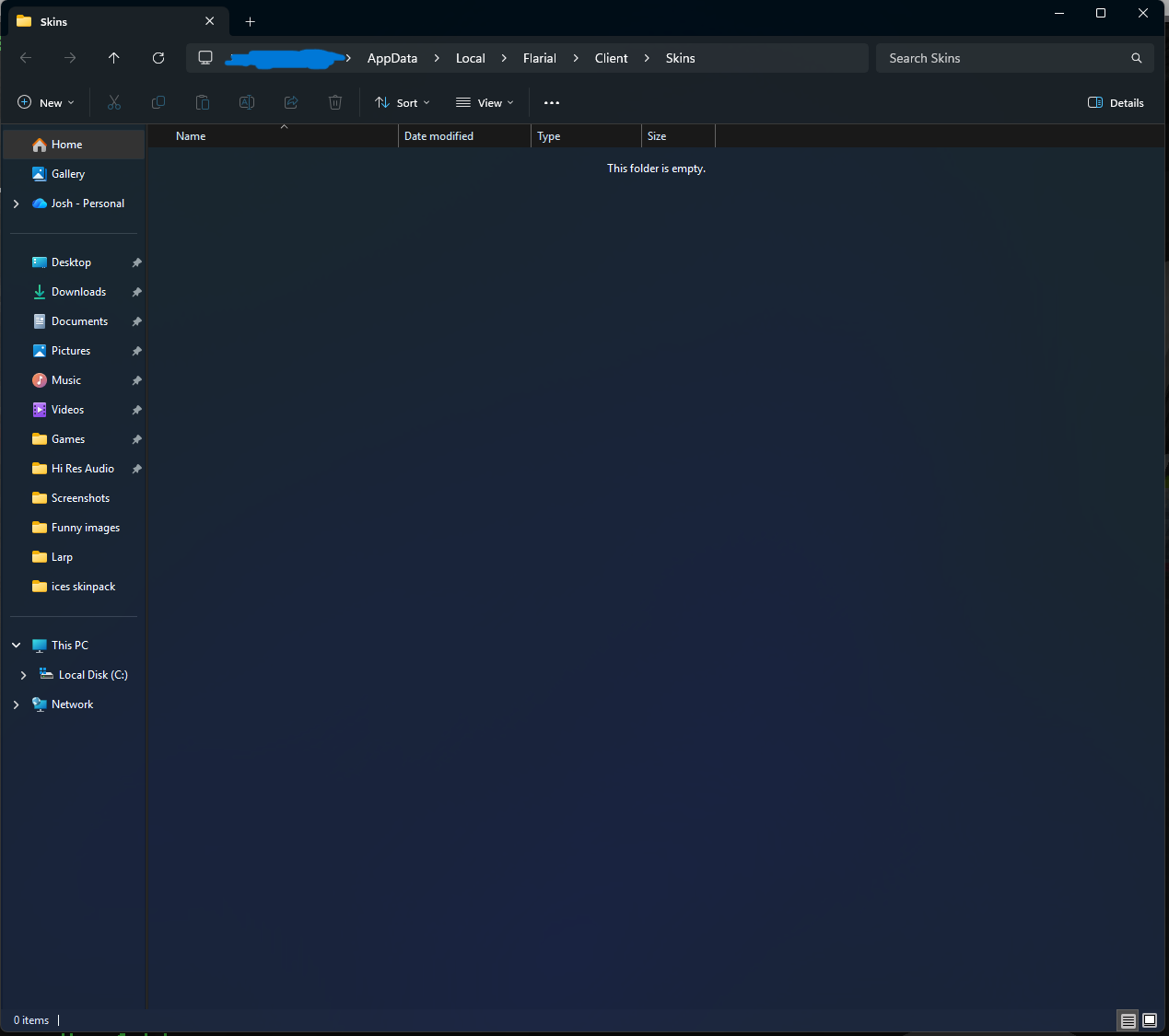Click the Copy icon
1169x1036 pixels.
pos(158,102)
